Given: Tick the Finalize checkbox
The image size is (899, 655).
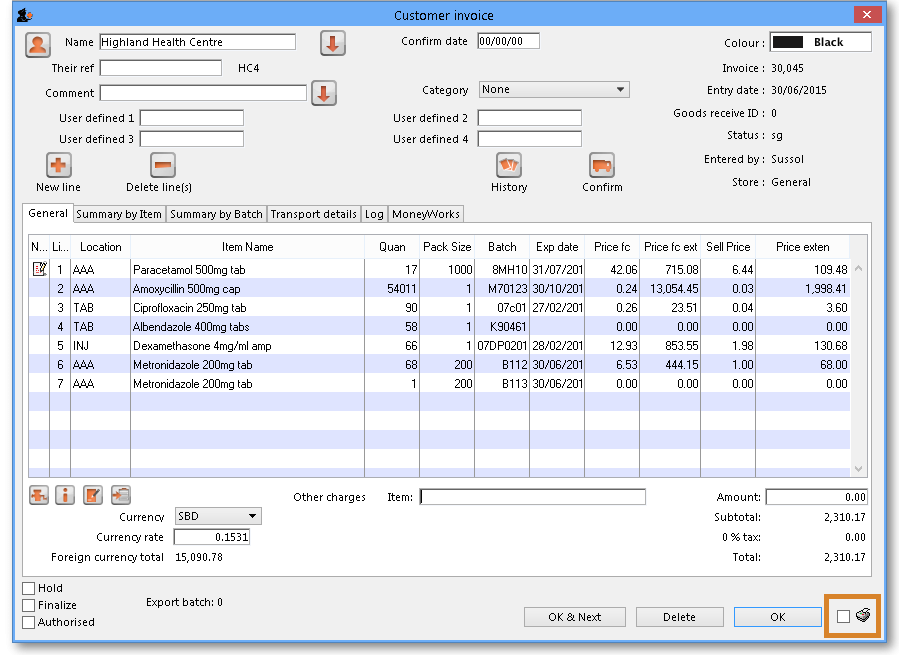Looking at the screenshot, I should 29,605.
